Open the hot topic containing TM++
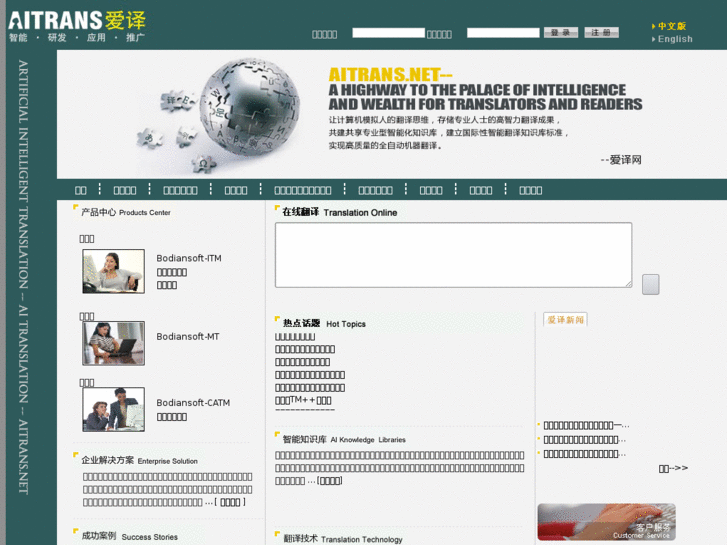This screenshot has height=545, width=727. [303, 400]
